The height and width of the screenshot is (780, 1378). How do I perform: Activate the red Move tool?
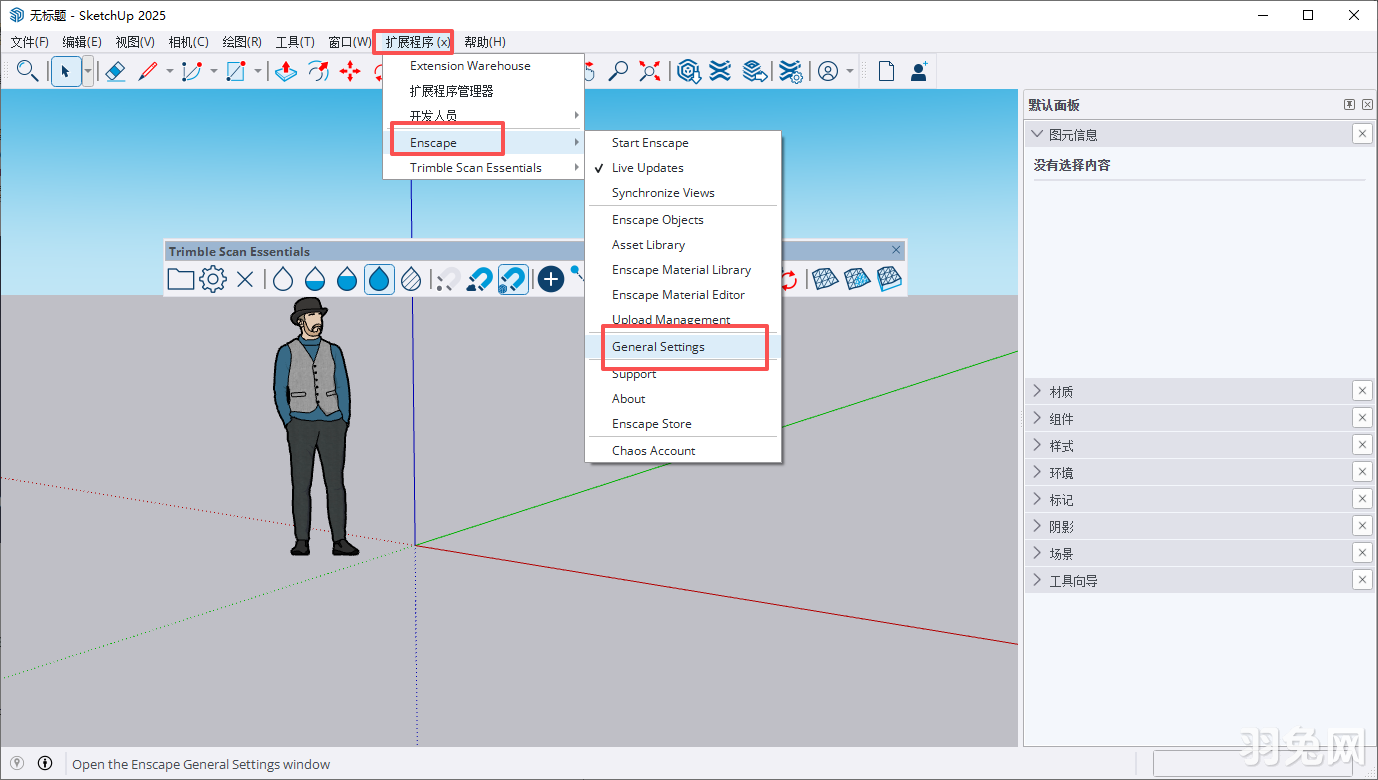[350, 71]
